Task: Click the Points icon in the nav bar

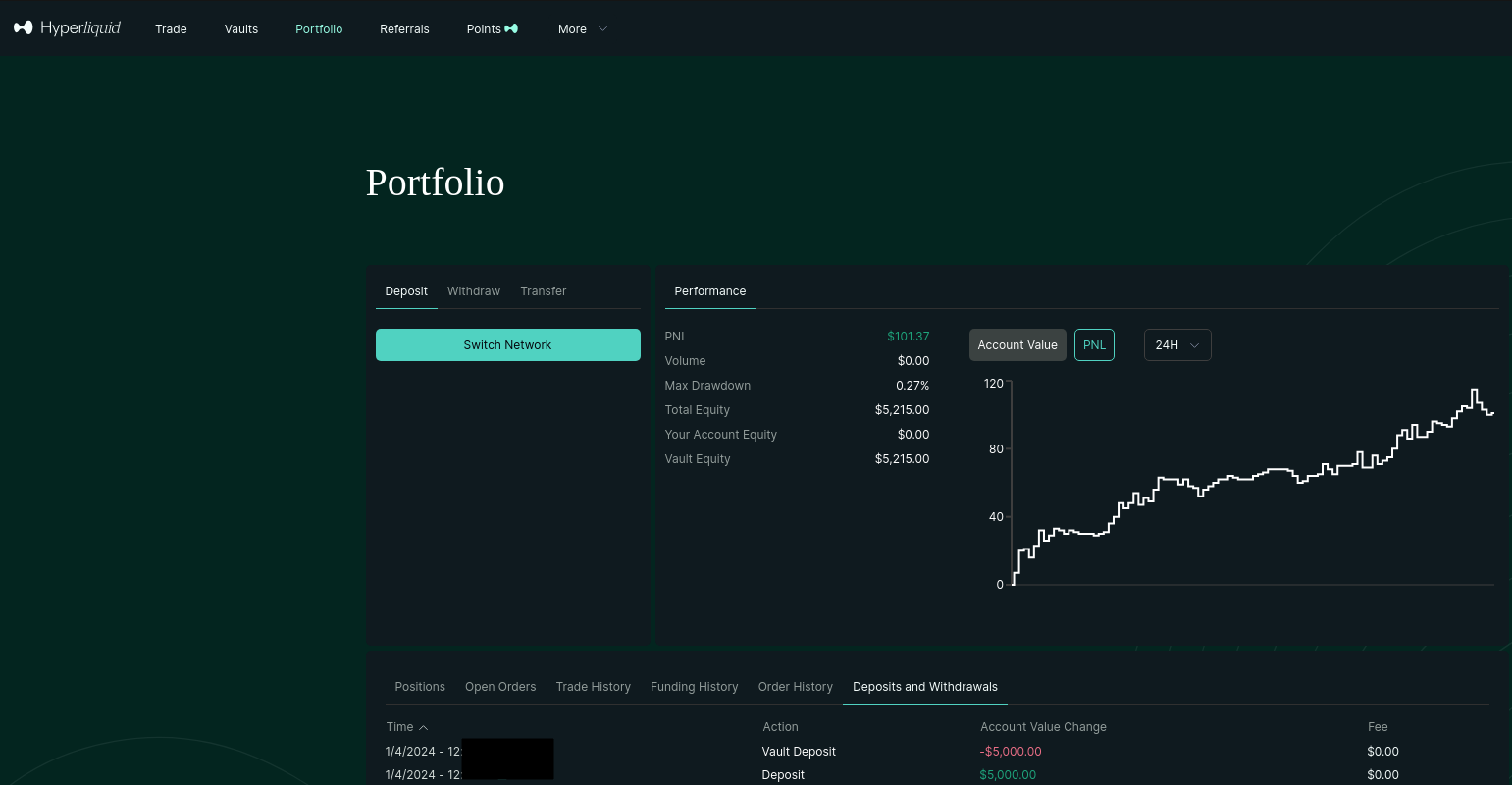Action: pyautogui.click(x=511, y=28)
